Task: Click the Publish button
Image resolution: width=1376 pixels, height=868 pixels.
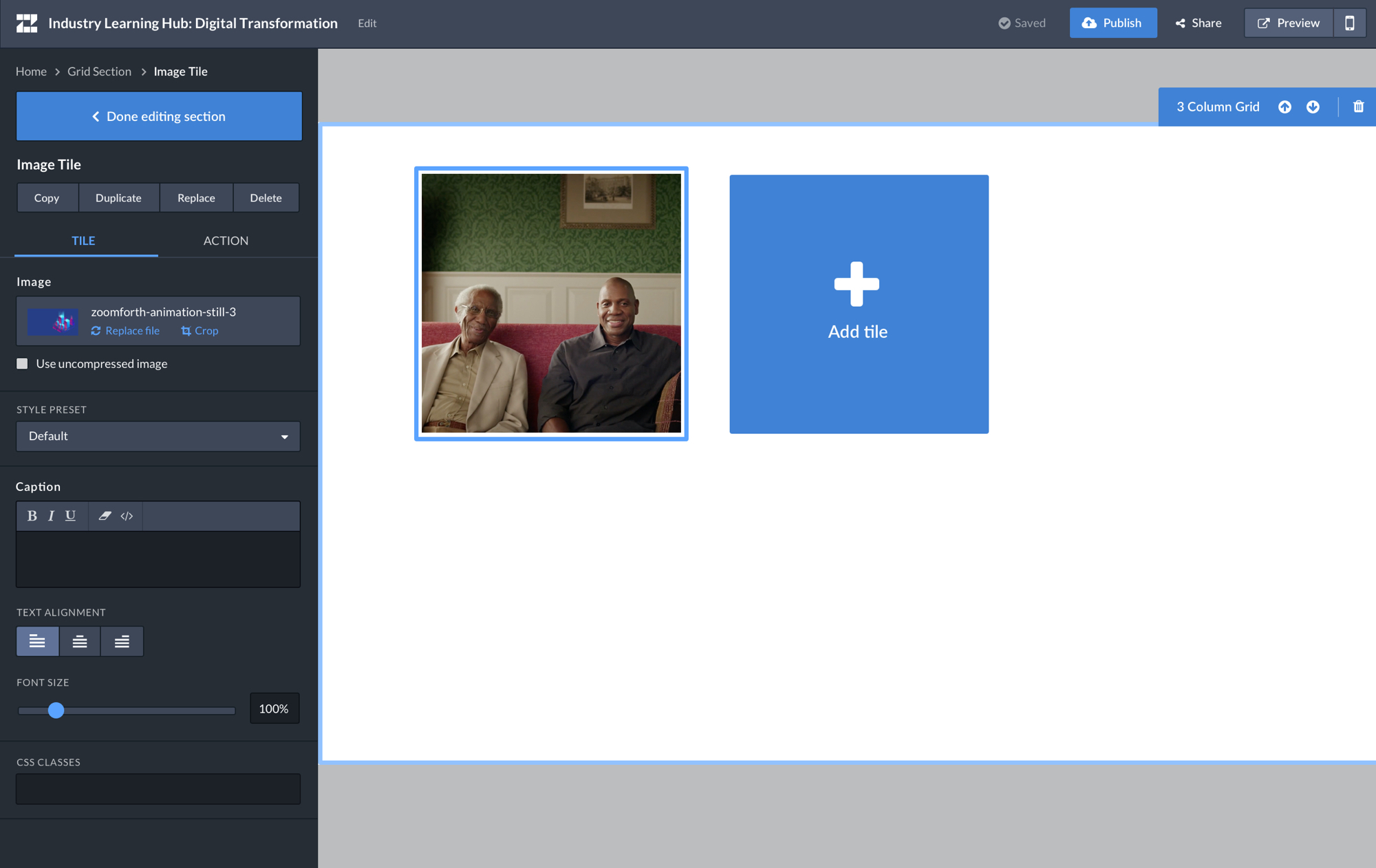Action: (x=1112, y=23)
